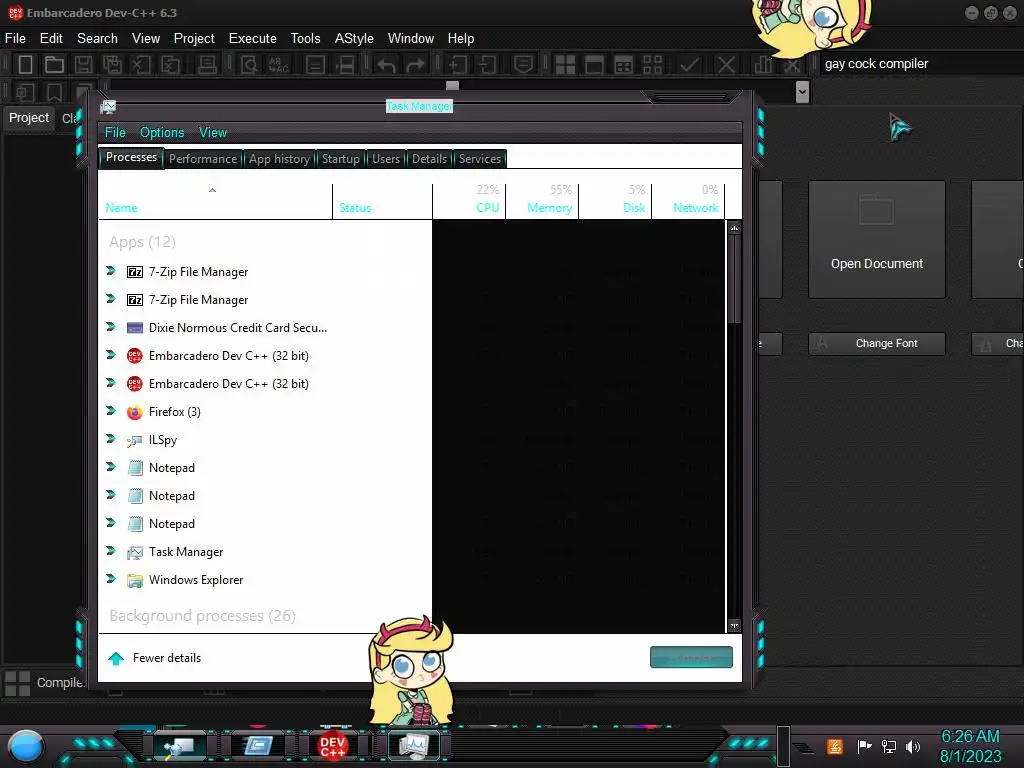Click the Undo arrow icon in Dev-C++
Image resolution: width=1024 pixels, height=768 pixels.
[387, 65]
